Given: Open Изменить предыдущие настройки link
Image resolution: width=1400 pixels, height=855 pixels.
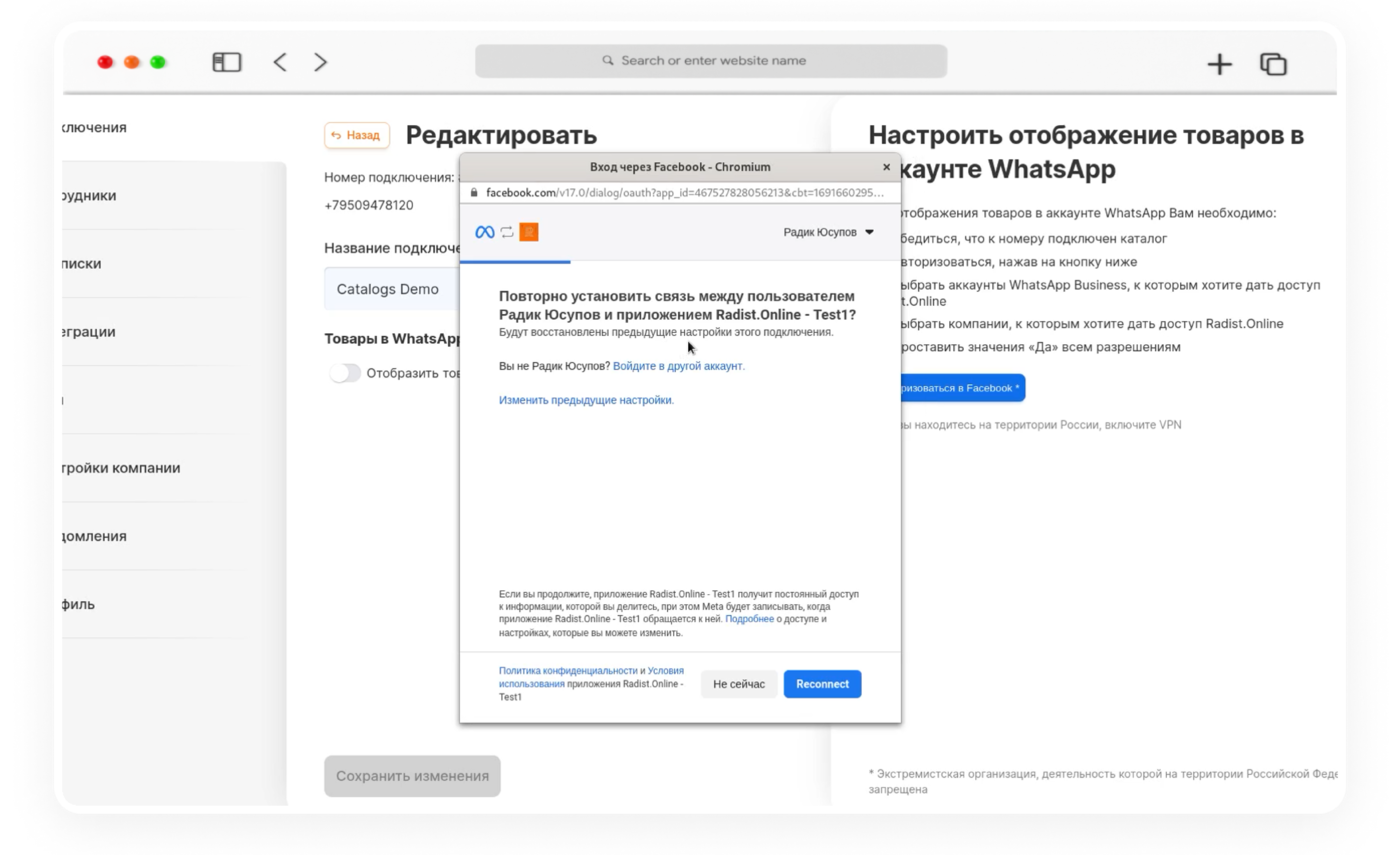Looking at the screenshot, I should (586, 400).
